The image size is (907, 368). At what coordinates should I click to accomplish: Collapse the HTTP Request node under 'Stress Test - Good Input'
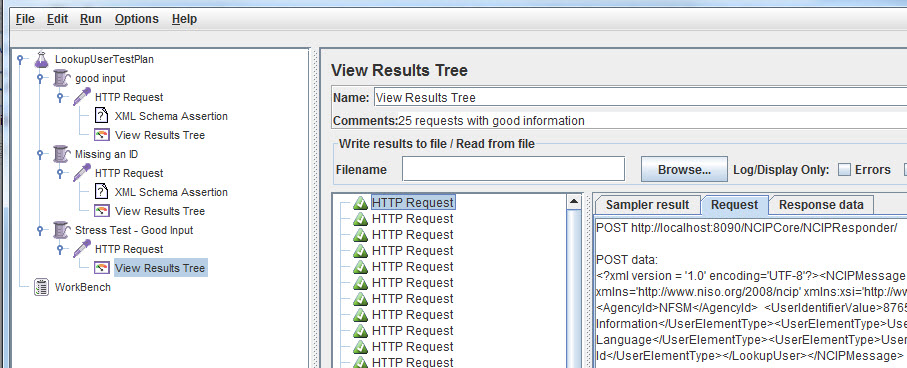[x=60, y=249]
